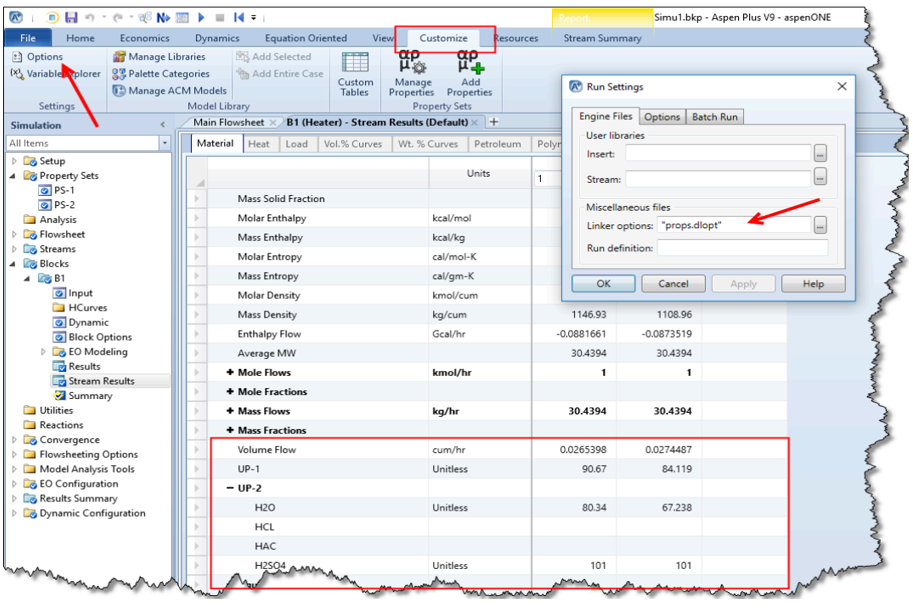This screenshot has height=615, width=913.
Task: Click the Save icon in quick access toolbar
Action: [70, 17]
